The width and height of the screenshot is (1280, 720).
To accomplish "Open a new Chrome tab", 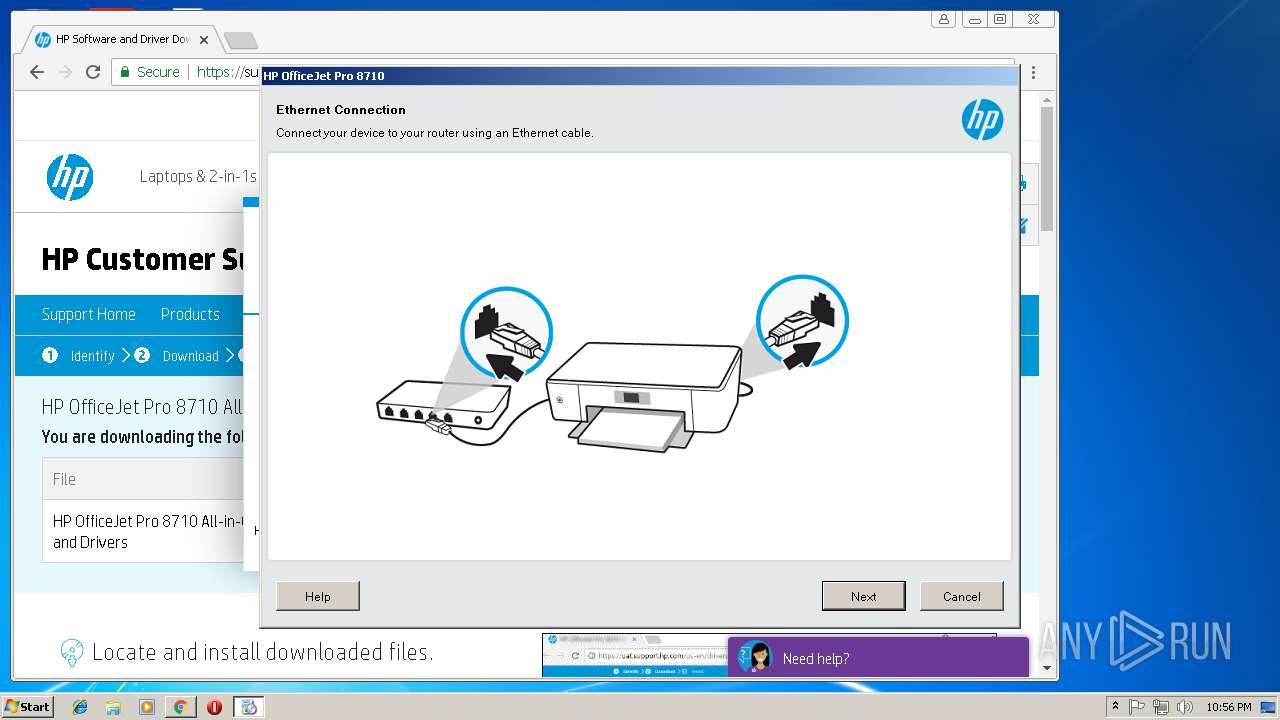I will click(240, 40).
